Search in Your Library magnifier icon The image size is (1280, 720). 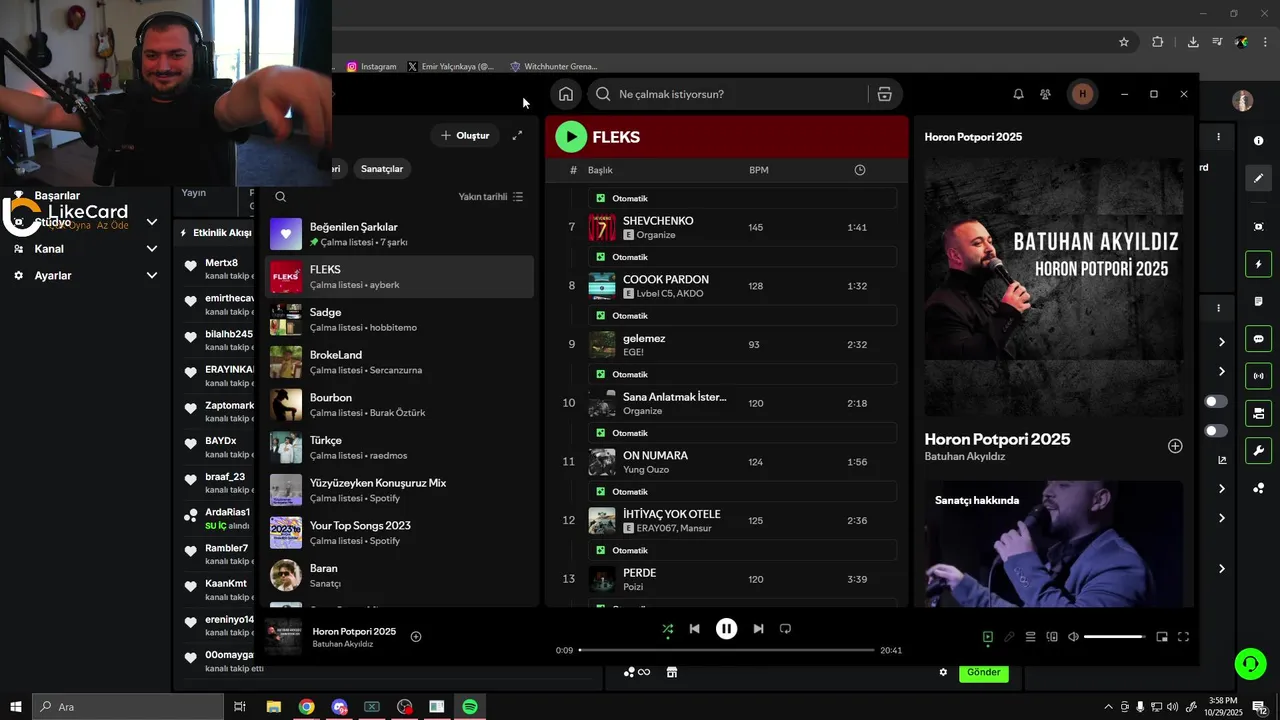coord(281,197)
